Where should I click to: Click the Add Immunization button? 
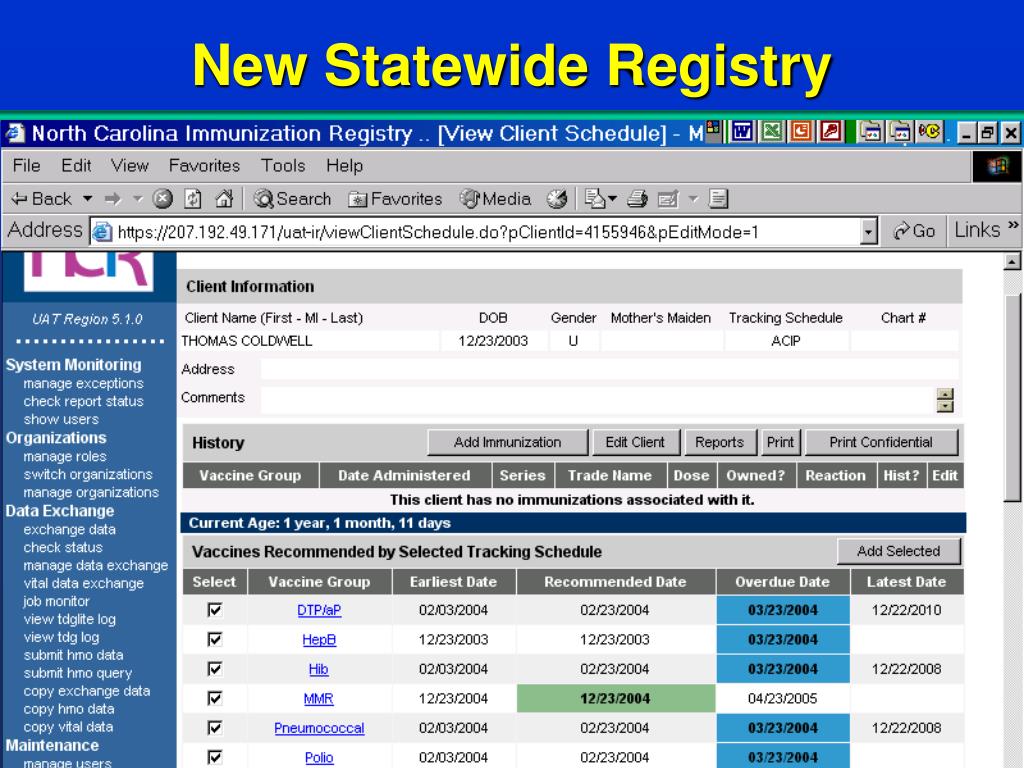(x=507, y=442)
